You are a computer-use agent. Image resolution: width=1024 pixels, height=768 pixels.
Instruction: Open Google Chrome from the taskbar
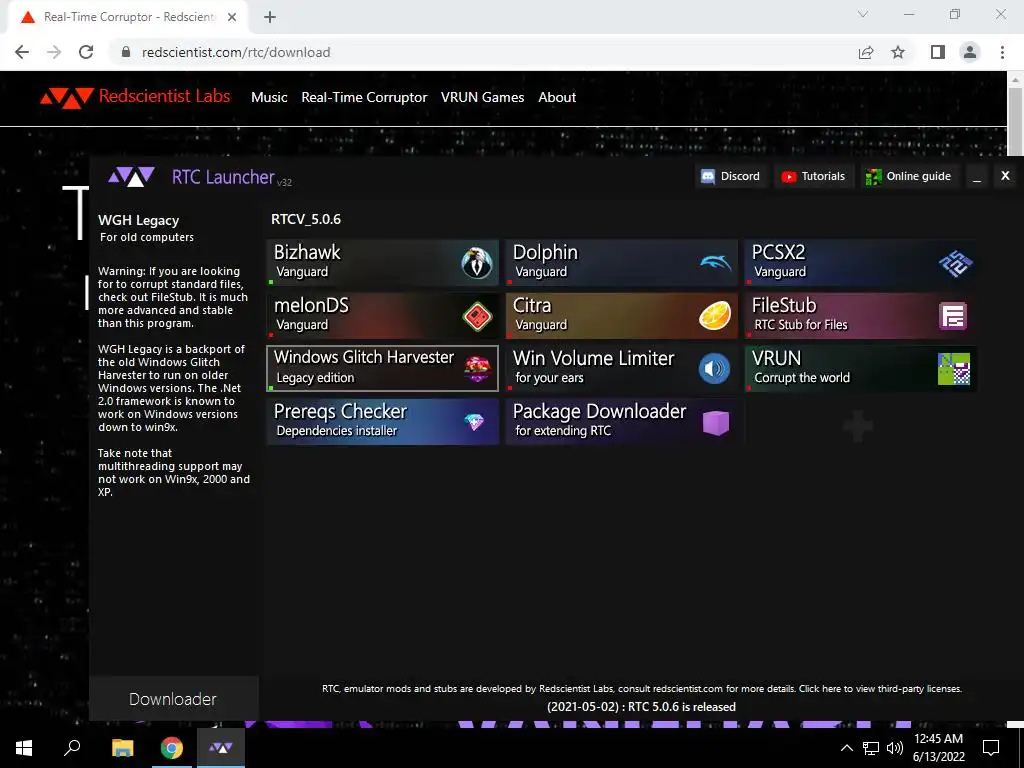[x=172, y=748]
